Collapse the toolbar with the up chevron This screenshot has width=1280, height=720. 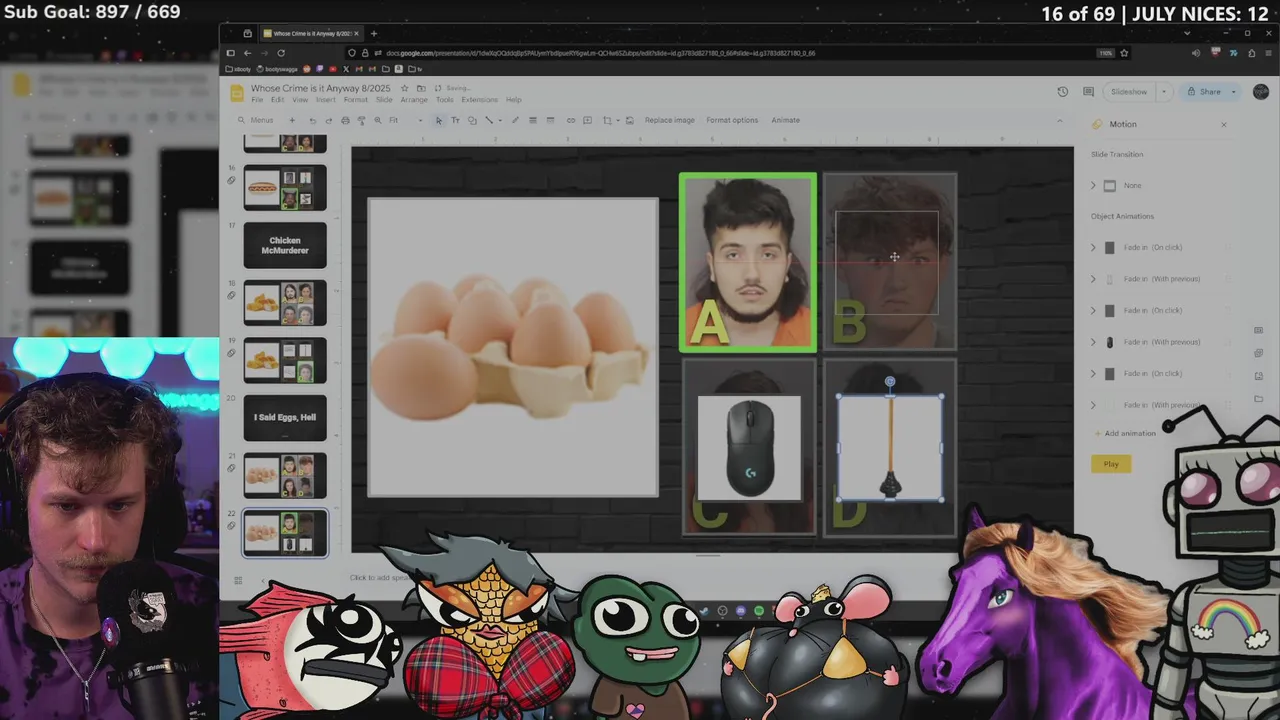pos(1060,121)
